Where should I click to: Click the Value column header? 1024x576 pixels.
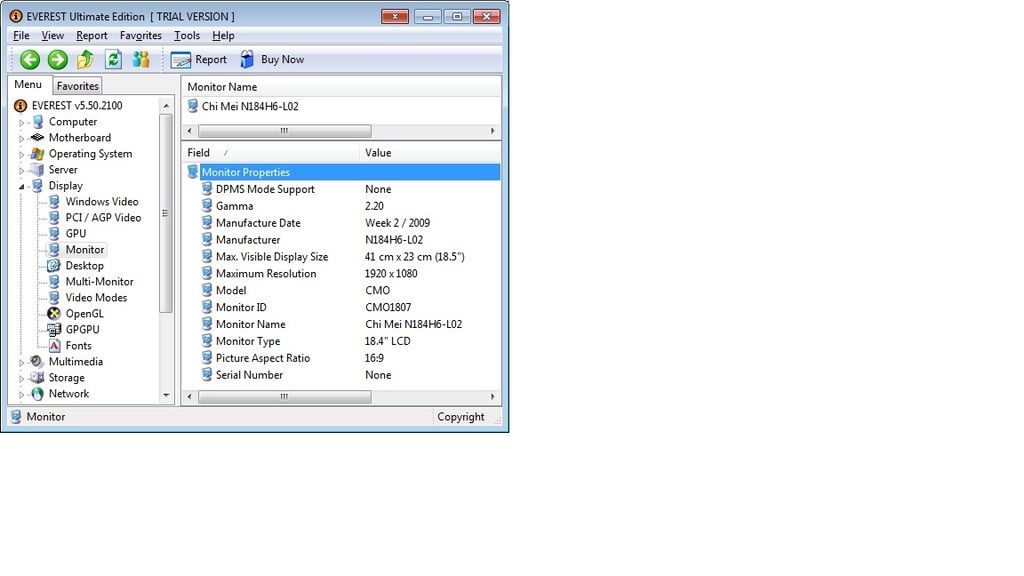coord(430,153)
